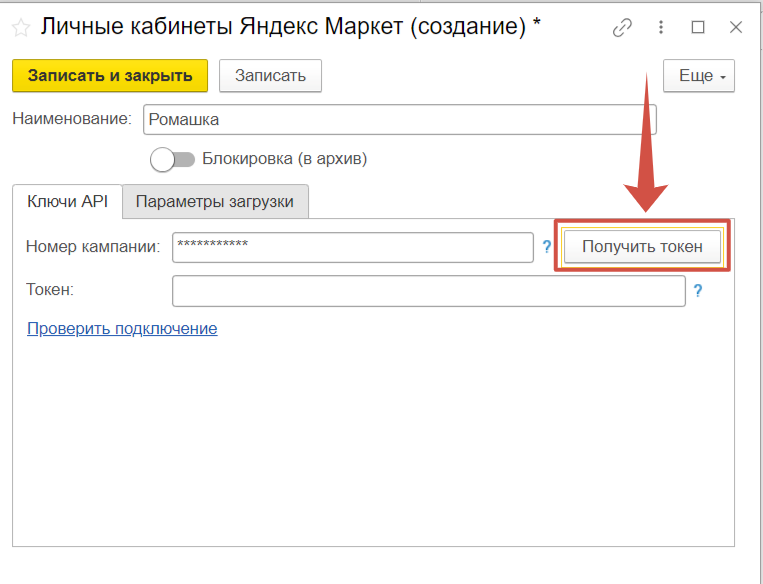
Task: Click the empty Токен input field
Action: [428, 291]
